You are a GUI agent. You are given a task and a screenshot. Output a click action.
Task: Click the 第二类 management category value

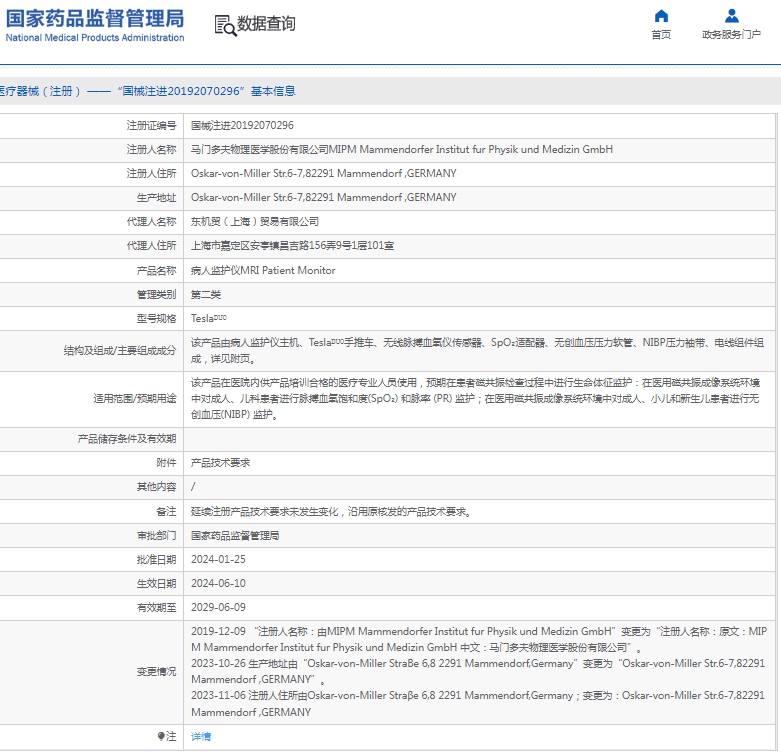pyautogui.click(x=206, y=295)
